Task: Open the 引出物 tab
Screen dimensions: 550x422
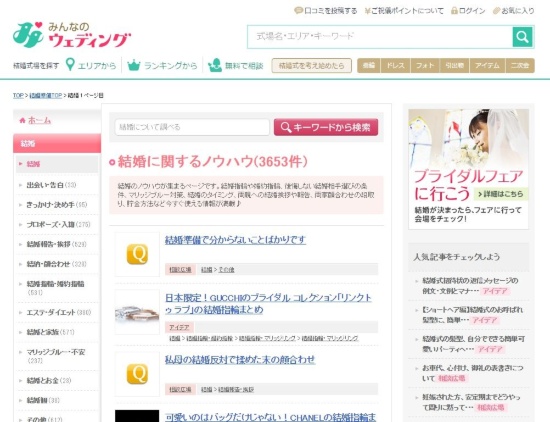Action: coord(455,66)
